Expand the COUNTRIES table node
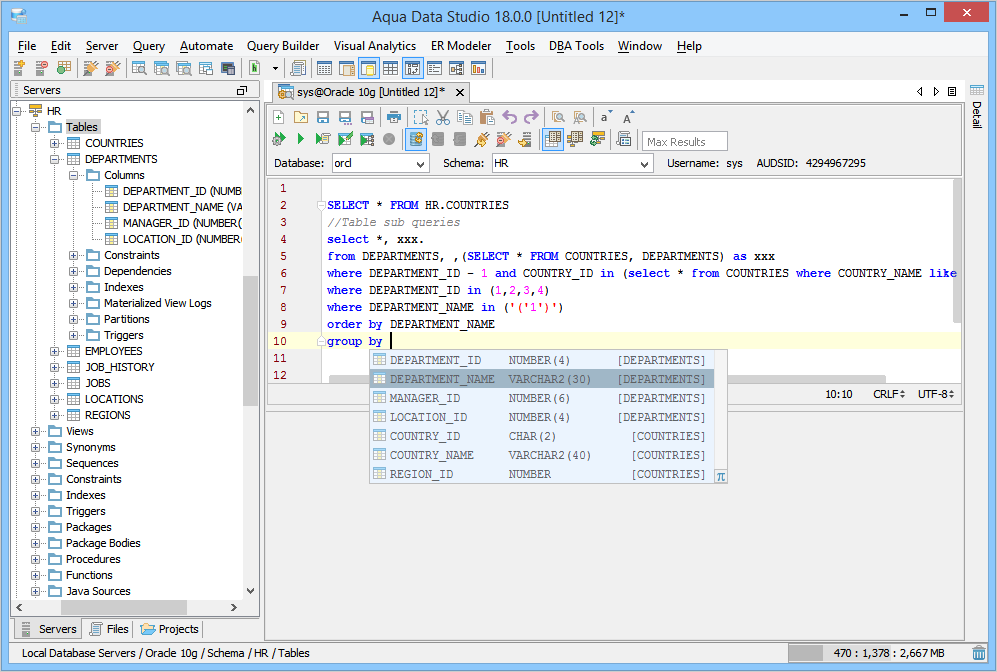This screenshot has width=997, height=672. coord(55,143)
